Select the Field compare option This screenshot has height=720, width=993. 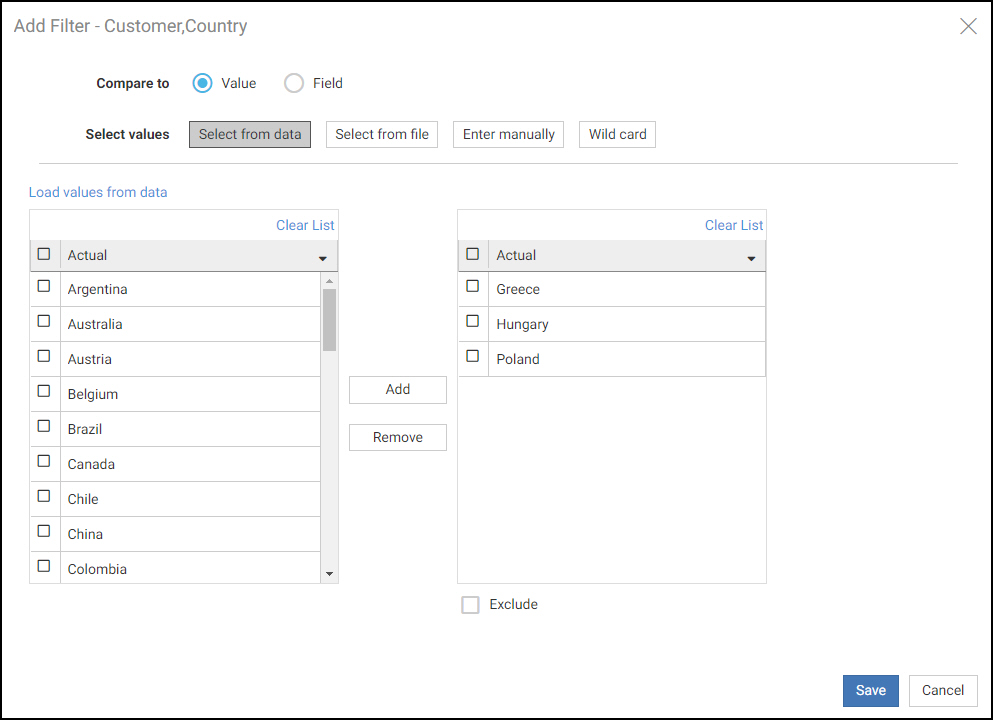click(x=293, y=83)
